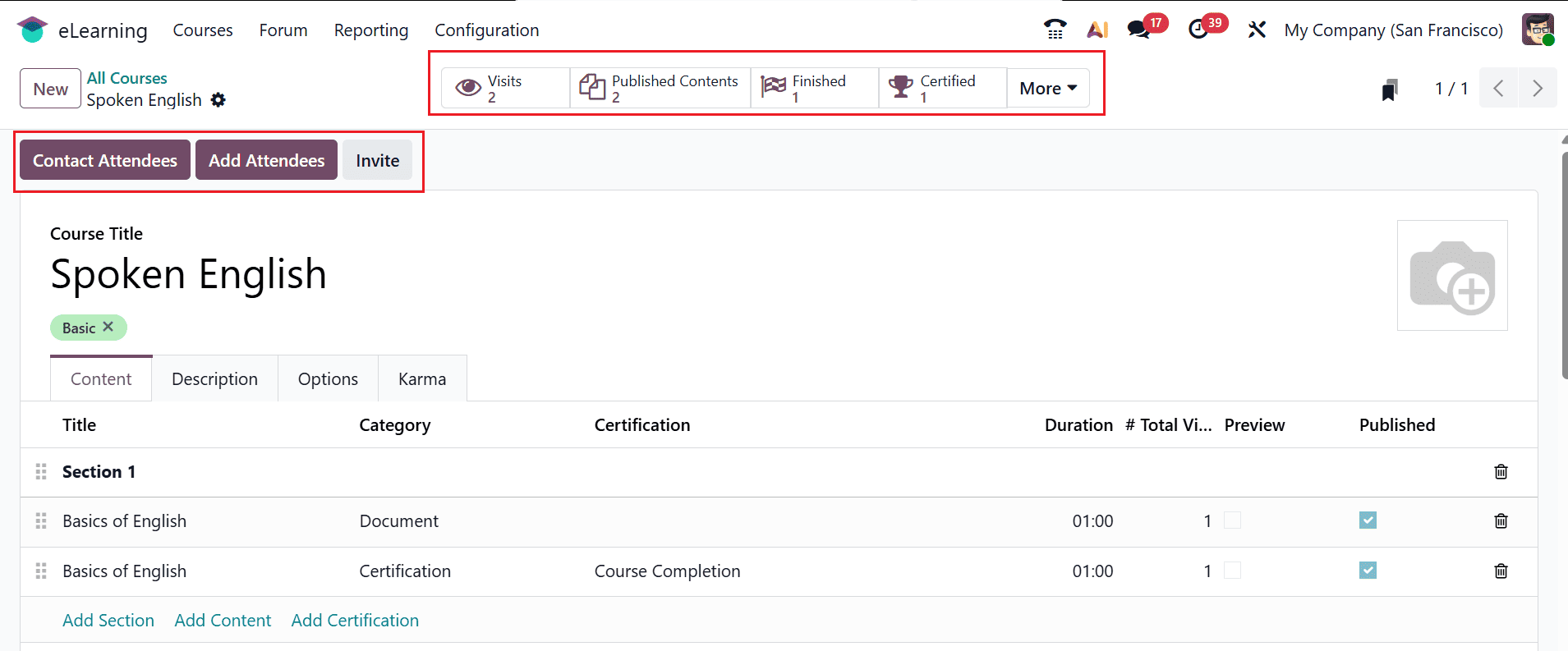Click the Add Certification link
The height and width of the screenshot is (651, 1568).
point(355,620)
